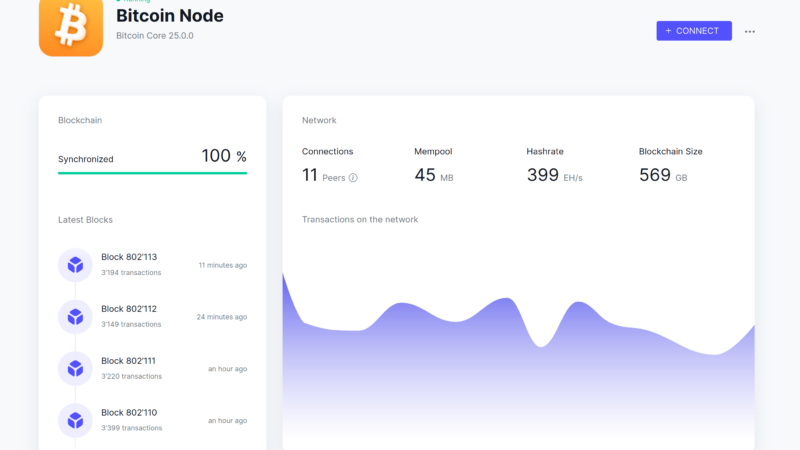Click the cube icon for Block 802'112

pyautogui.click(x=75, y=317)
